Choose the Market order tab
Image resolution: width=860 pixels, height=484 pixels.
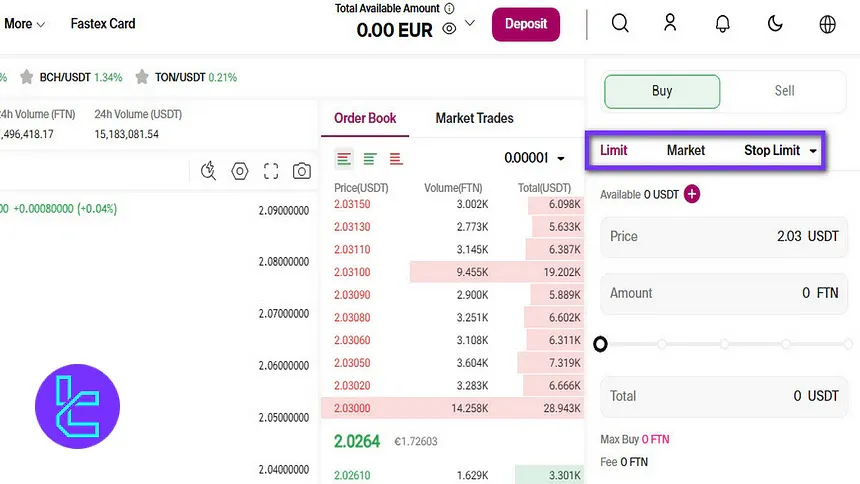click(686, 150)
